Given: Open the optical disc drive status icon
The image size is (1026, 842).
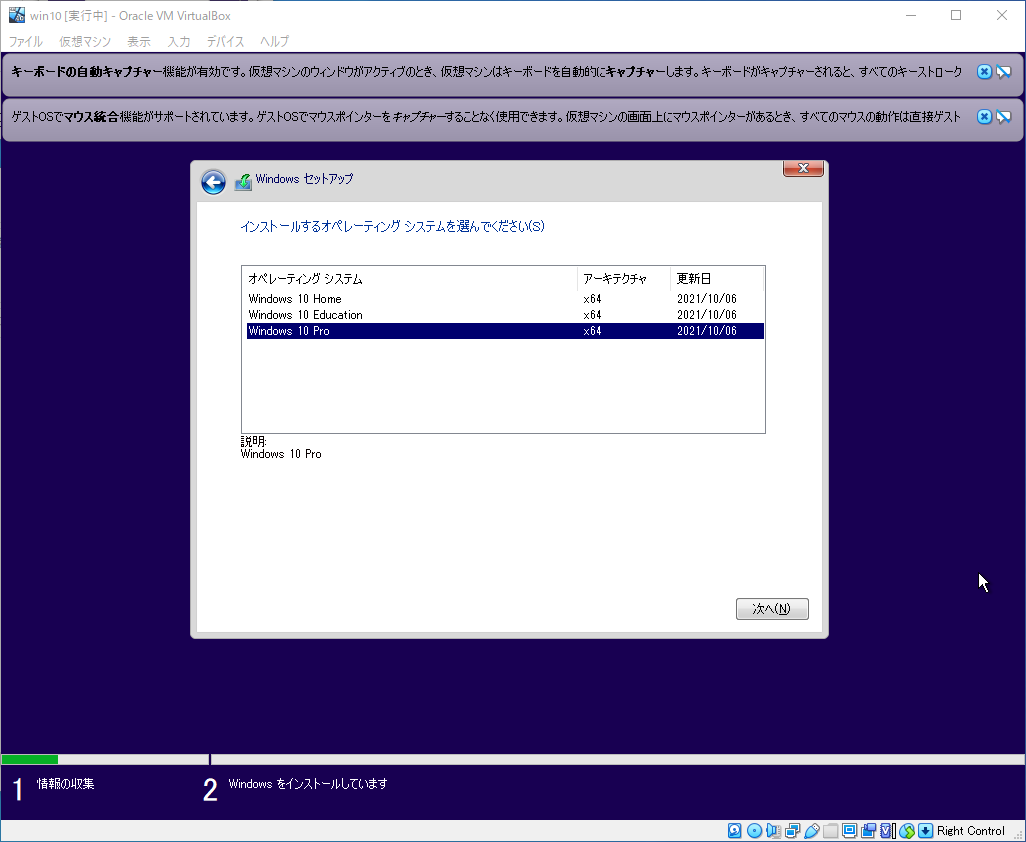Looking at the screenshot, I should point(754,831).
